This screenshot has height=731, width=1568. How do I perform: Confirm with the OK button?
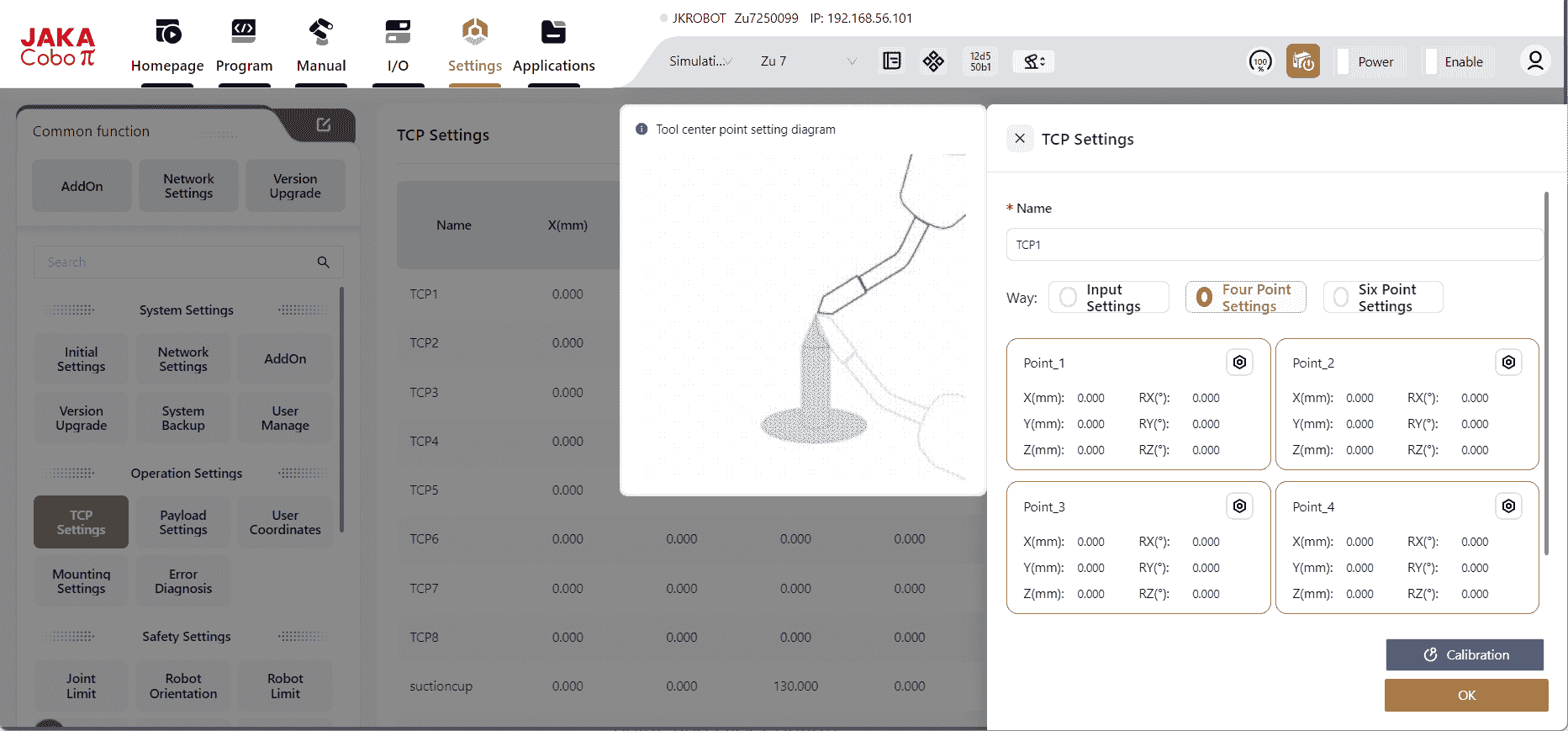click(x=1465, y=696)
